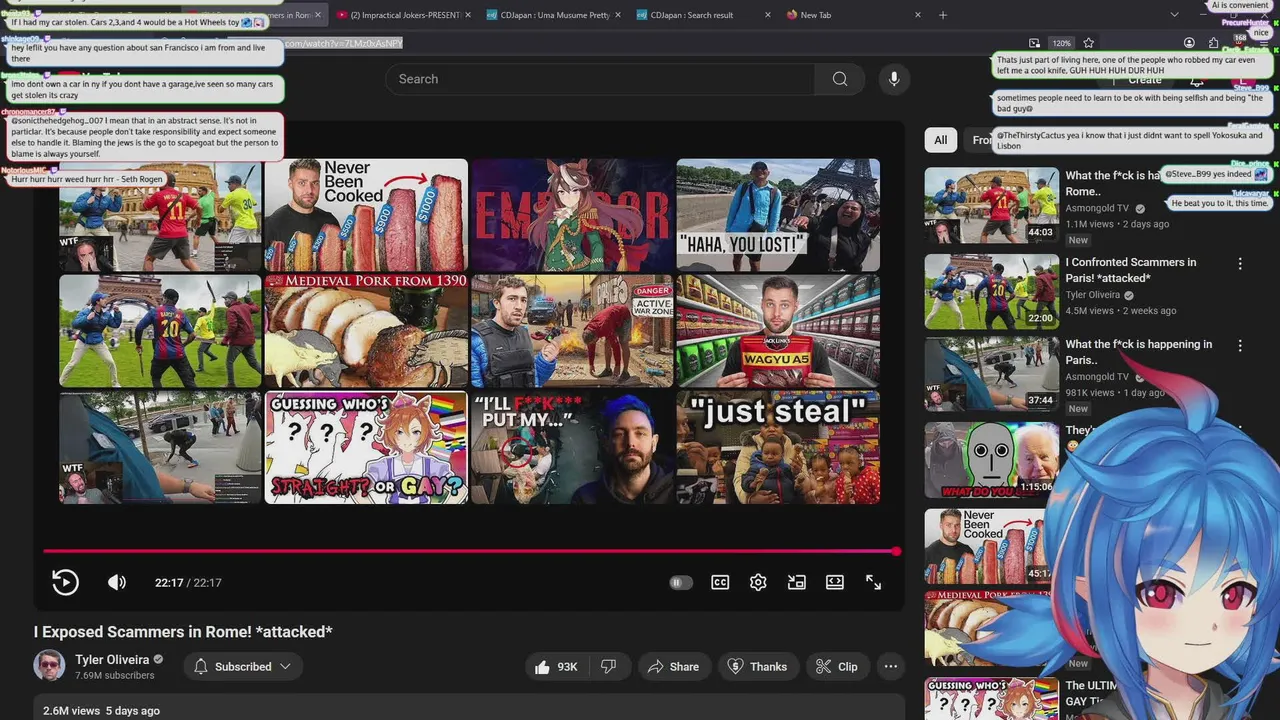Open the player settings gear
The height and width of the screenshot is (720, 1280).
[x=758, y=582]
